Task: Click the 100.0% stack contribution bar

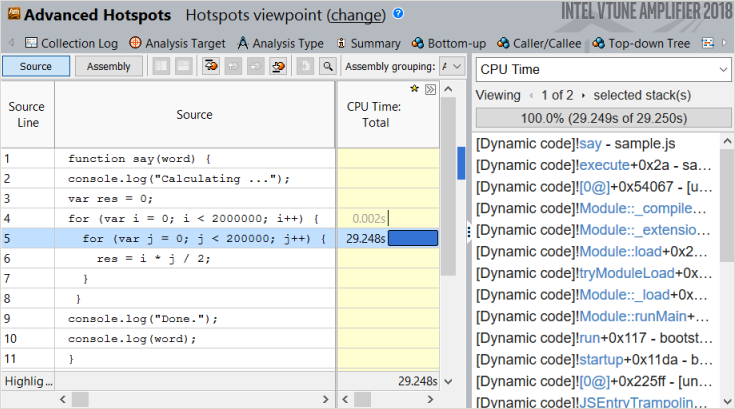Action: click(603, 118)
